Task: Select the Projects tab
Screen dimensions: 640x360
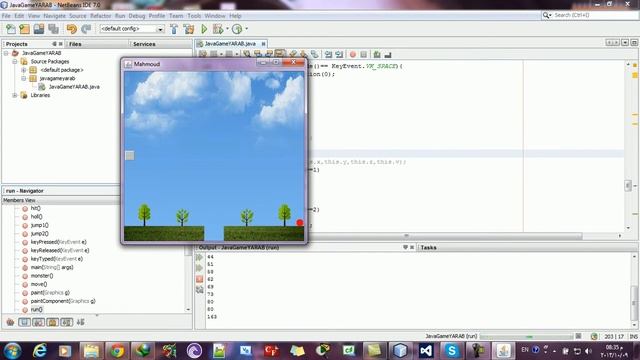Action: (17, 44)
